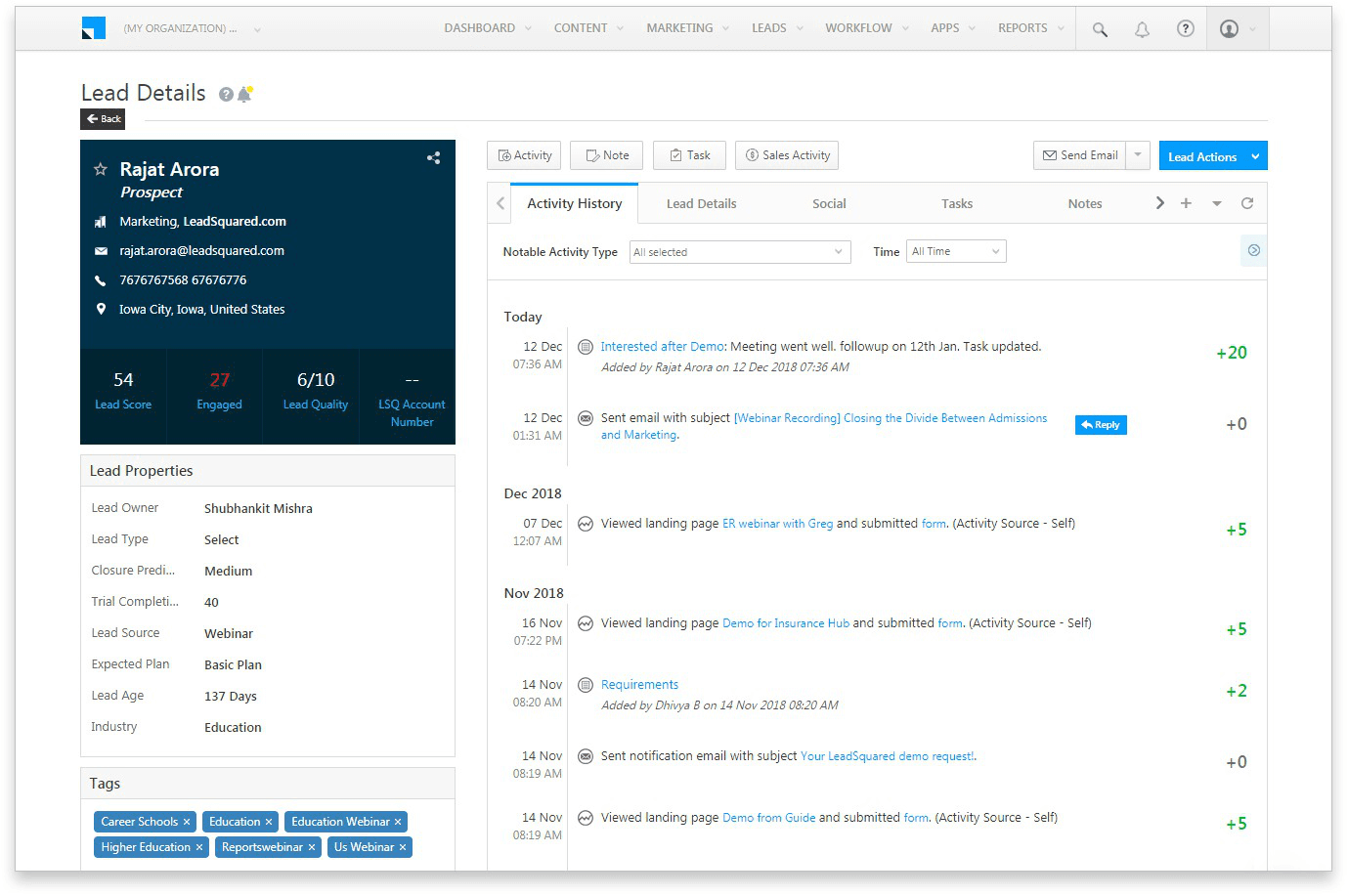Open help using the question mark icon
Viewport: 1348px width, 896px height.
pos(1186,28)
